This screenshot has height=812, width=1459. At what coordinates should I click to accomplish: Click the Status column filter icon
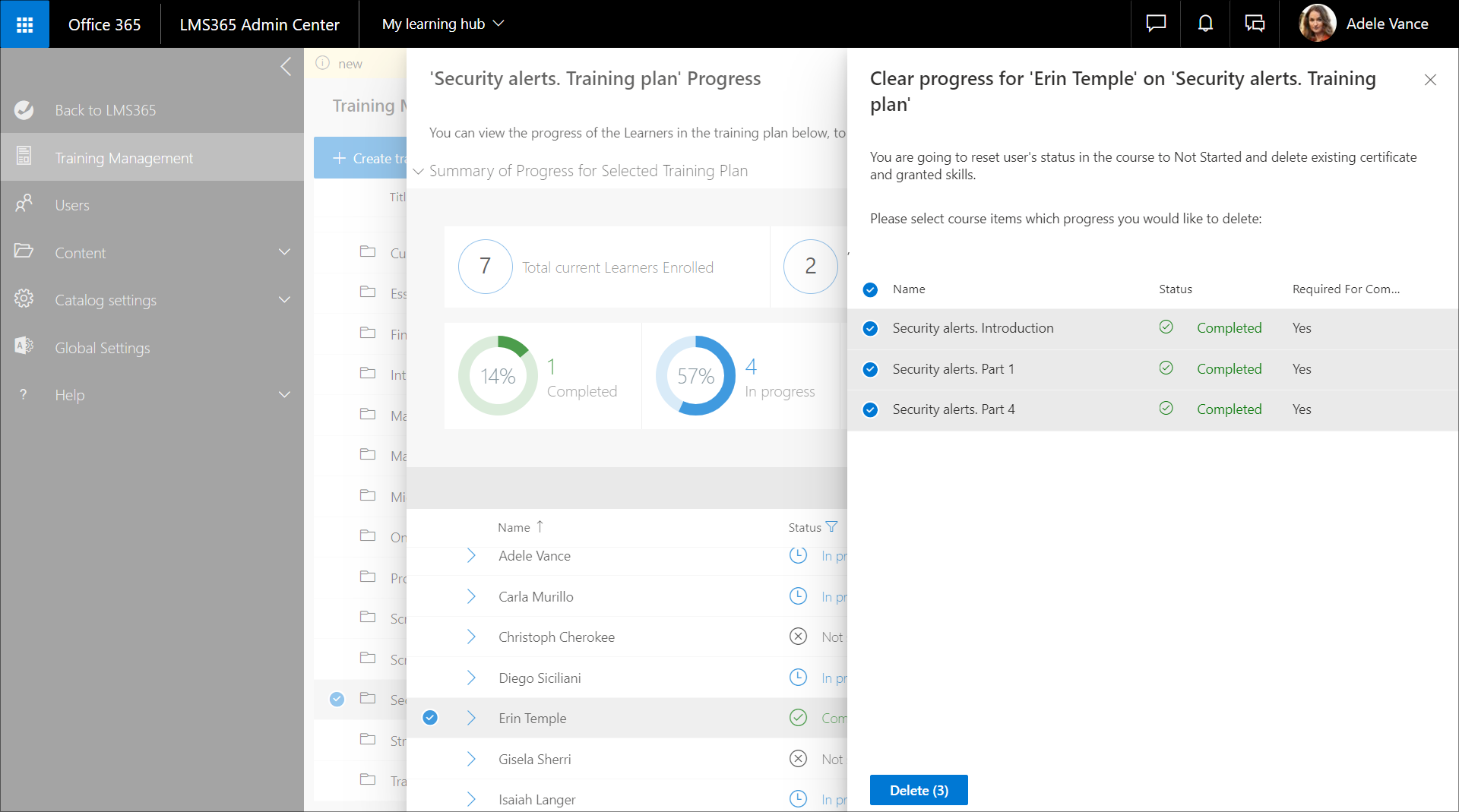(831, 527)
